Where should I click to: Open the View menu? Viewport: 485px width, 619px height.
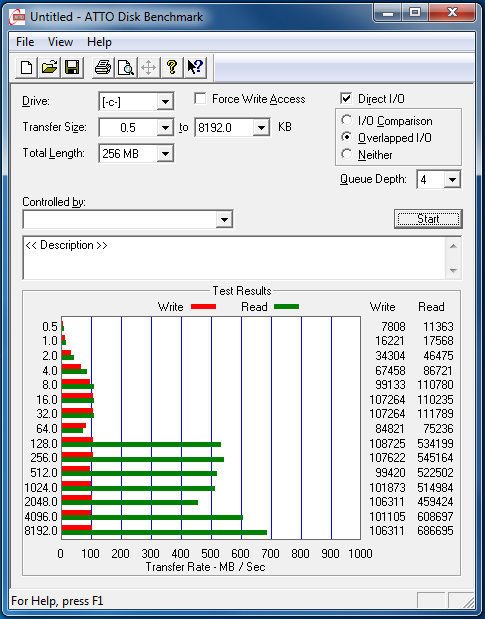click(x=60, y=42)
